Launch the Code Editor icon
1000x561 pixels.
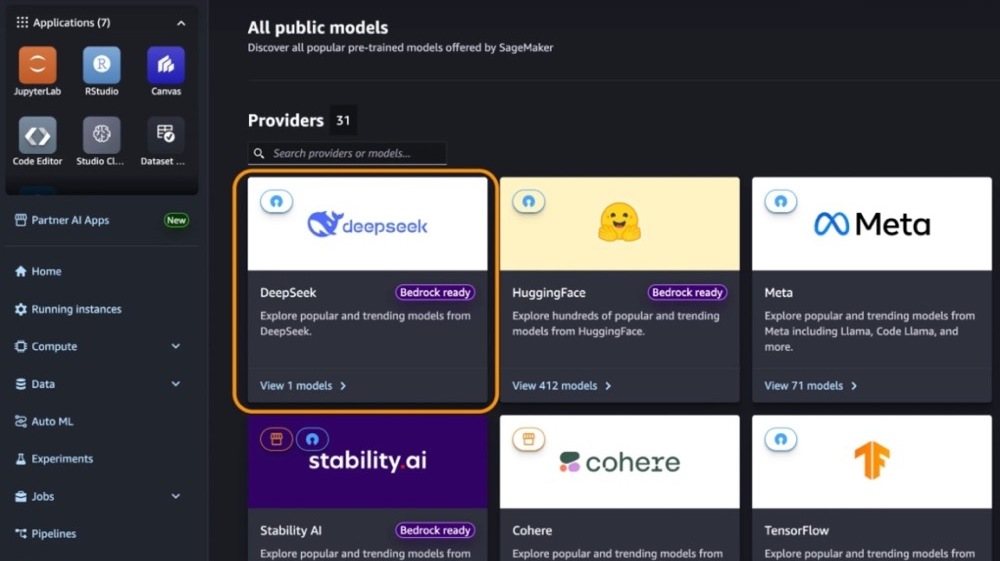click(38, 136)
